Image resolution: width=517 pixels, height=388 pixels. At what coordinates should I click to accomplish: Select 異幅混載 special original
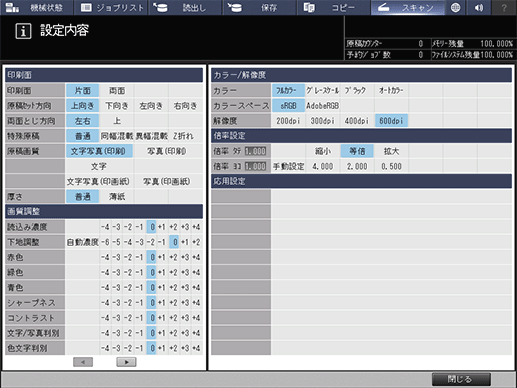(151, 136)
